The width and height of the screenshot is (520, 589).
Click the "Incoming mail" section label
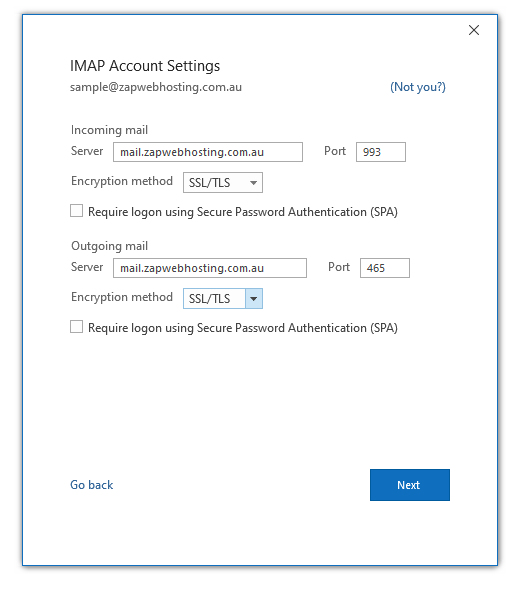click(109, 130)
